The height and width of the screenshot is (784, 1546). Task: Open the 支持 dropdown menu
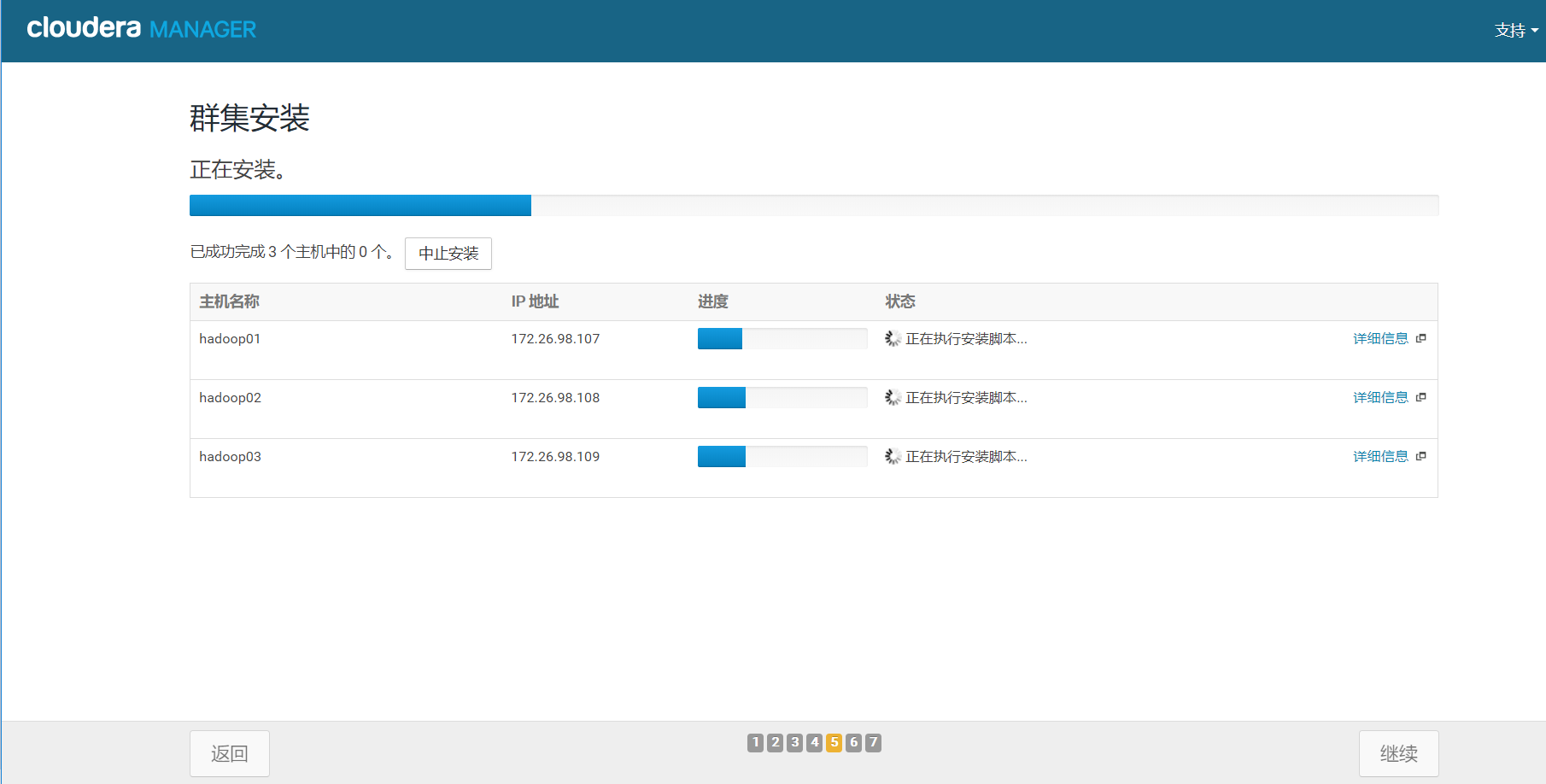[1516, 31]
